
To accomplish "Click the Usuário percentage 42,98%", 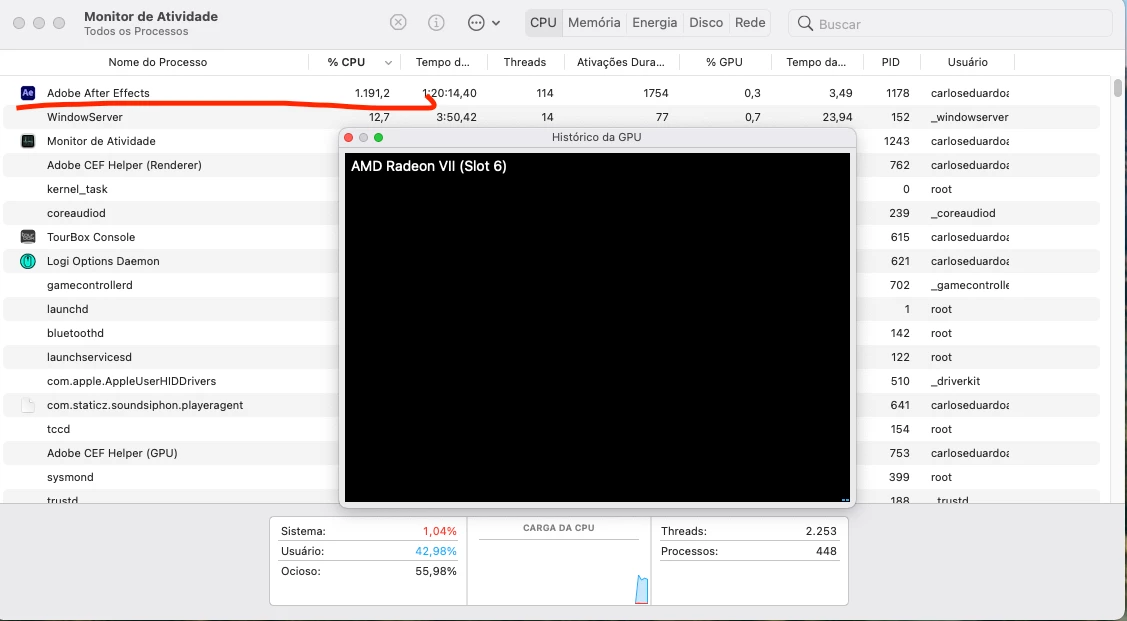I will point(436,551).
